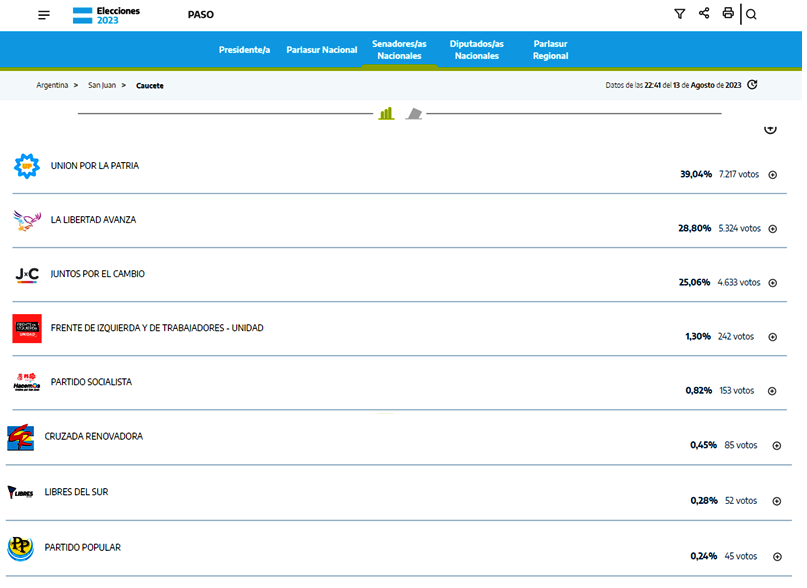
Task: Refresh data using the reload icon
Action: (752, 85)
